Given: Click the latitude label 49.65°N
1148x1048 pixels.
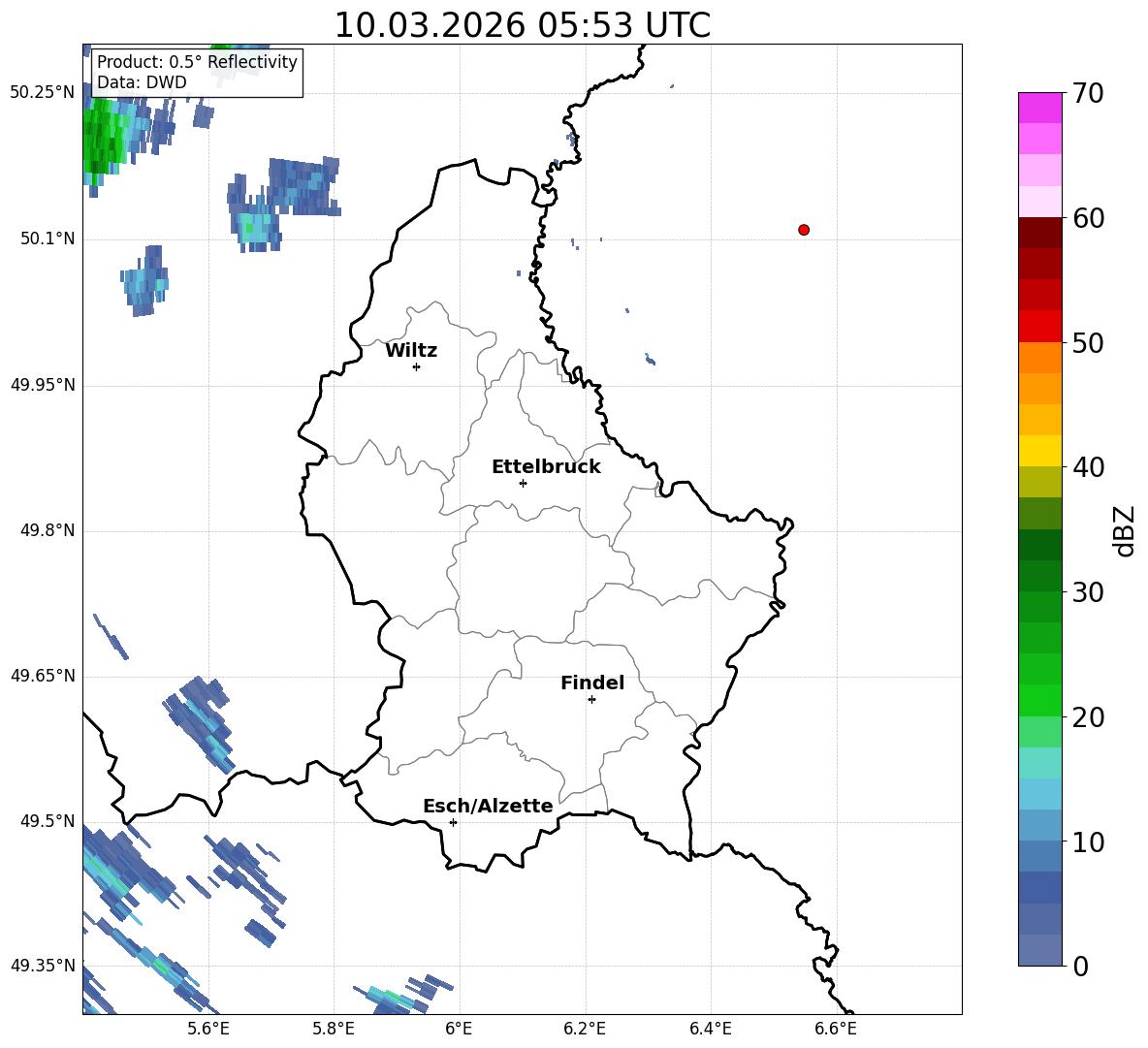Looking at the screenshot, I should [43, 676].
